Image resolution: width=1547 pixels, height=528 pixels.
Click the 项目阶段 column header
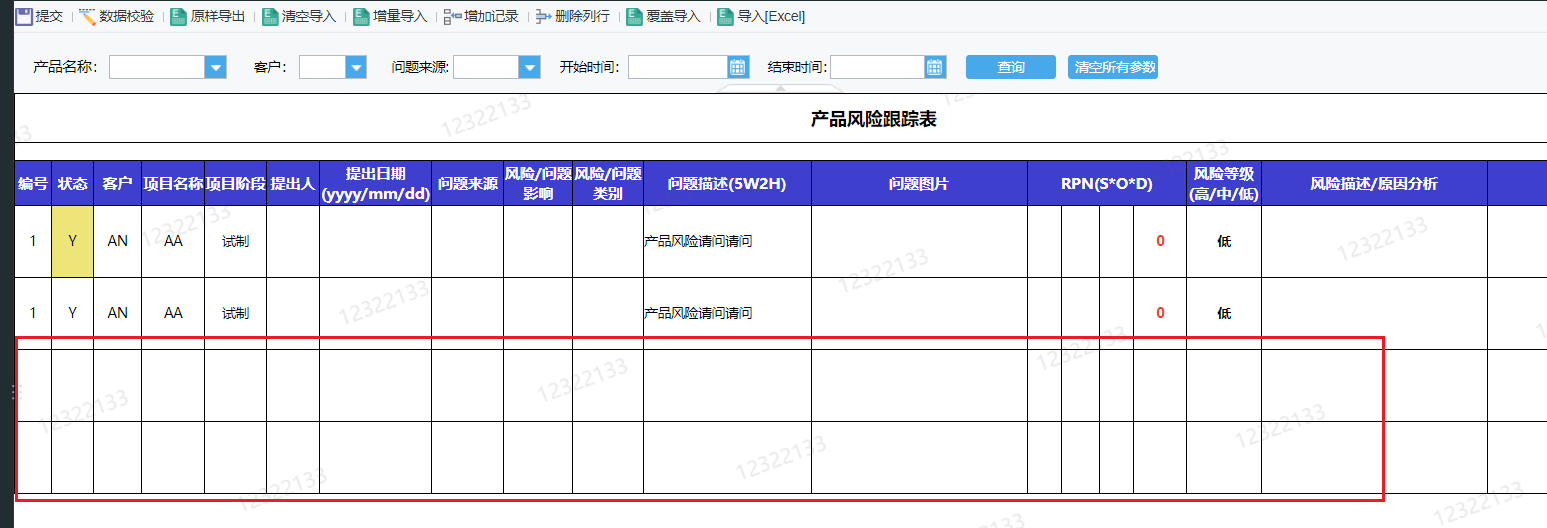pyautogui.click(x=236, y=184)
